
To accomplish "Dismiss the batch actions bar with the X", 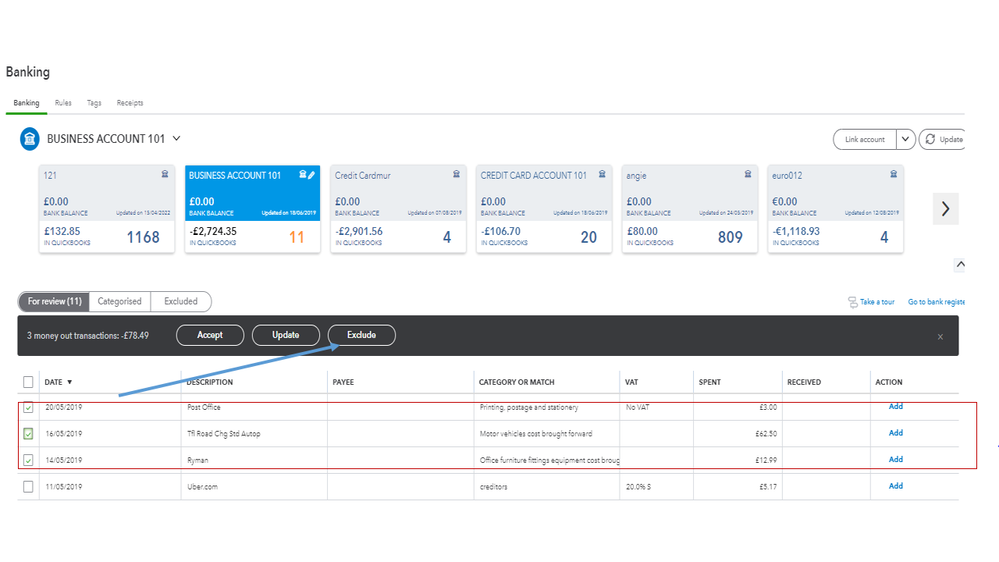I will click(940, 337).
